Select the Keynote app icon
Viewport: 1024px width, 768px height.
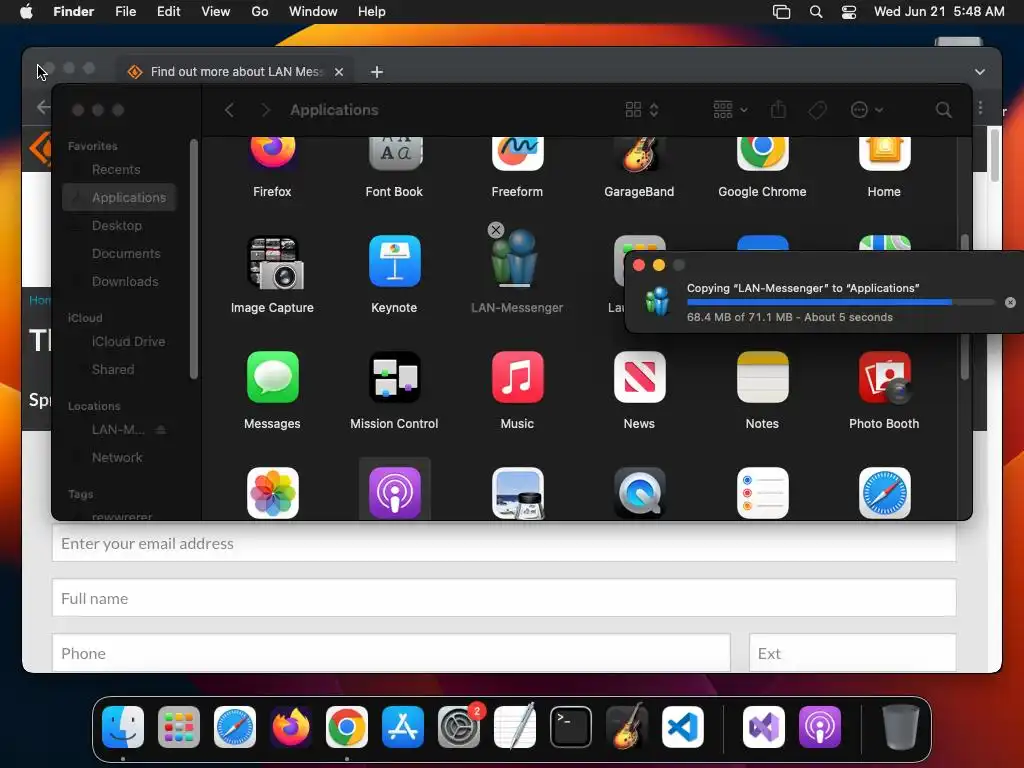(394, 261)
